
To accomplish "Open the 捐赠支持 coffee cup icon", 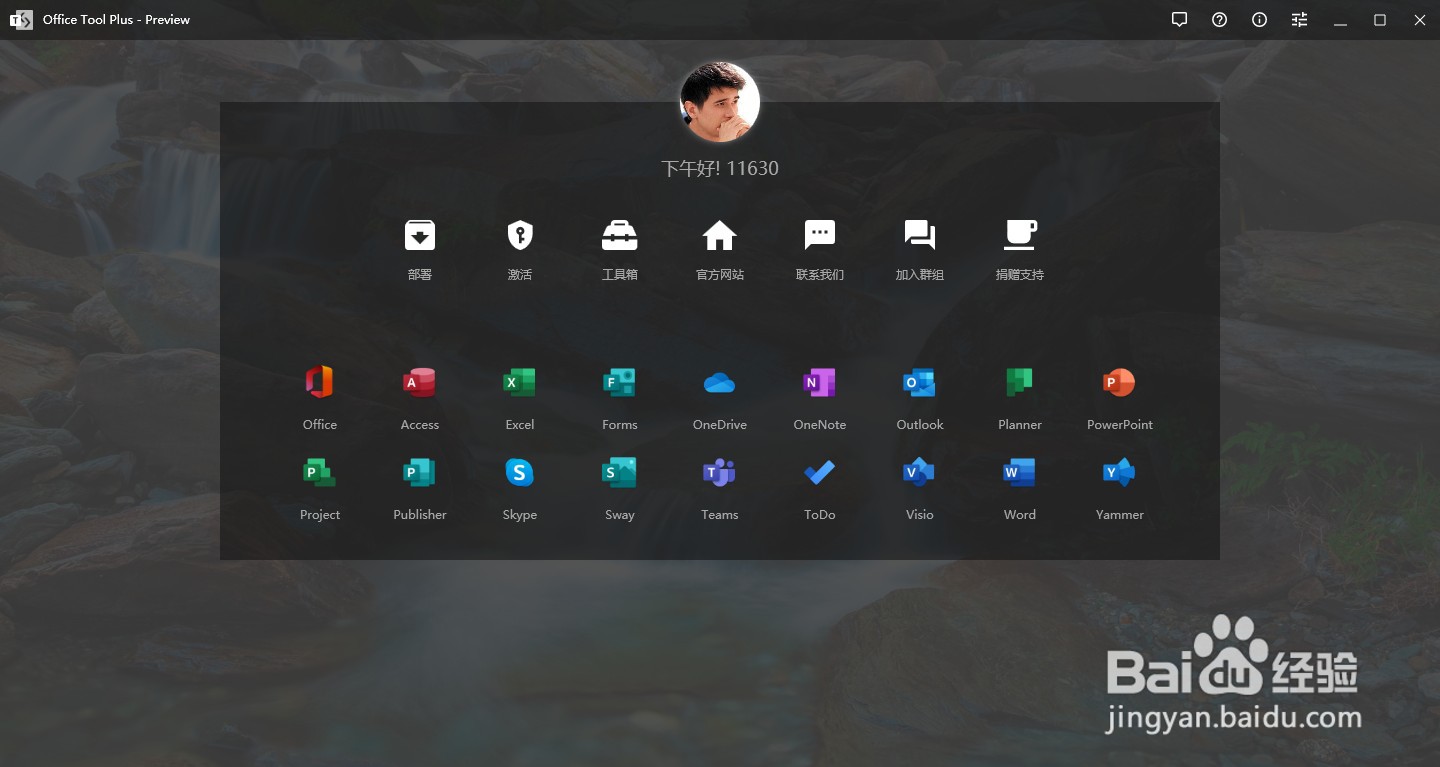I will coord(1020,235).
